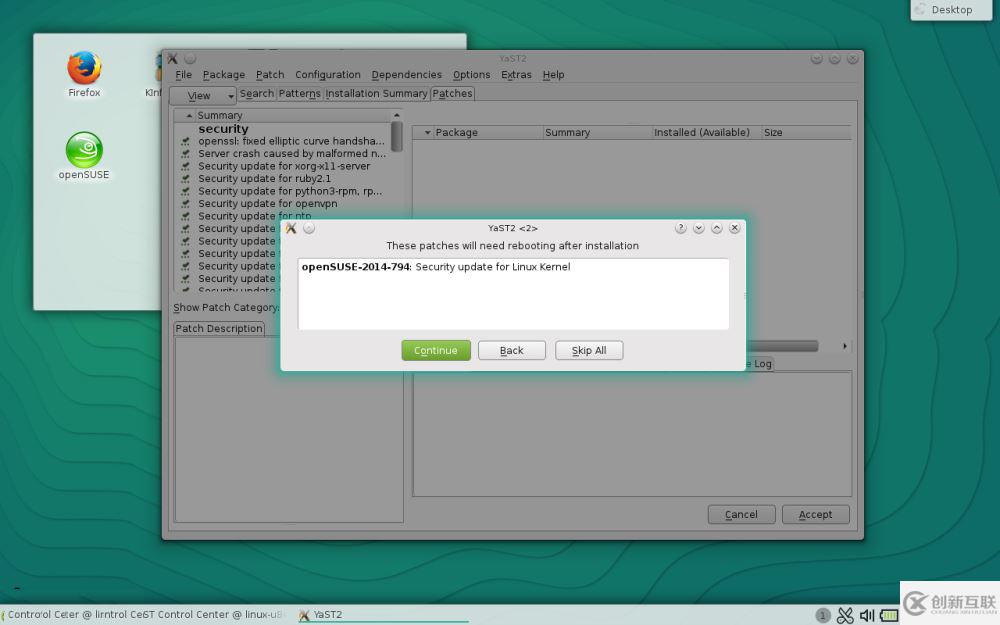Switch to the Search tab

click(x=256, y=94)
